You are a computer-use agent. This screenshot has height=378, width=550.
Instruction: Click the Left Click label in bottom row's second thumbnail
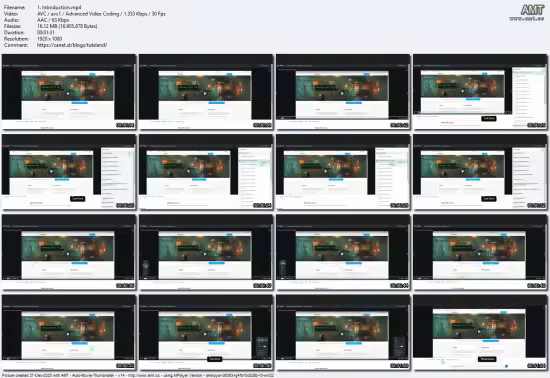(214, 359)
